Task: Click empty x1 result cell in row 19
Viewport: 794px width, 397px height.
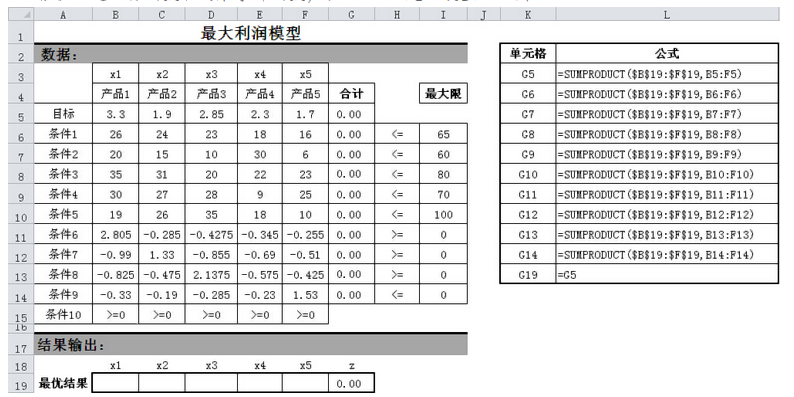Action: [x=115, y=383]
